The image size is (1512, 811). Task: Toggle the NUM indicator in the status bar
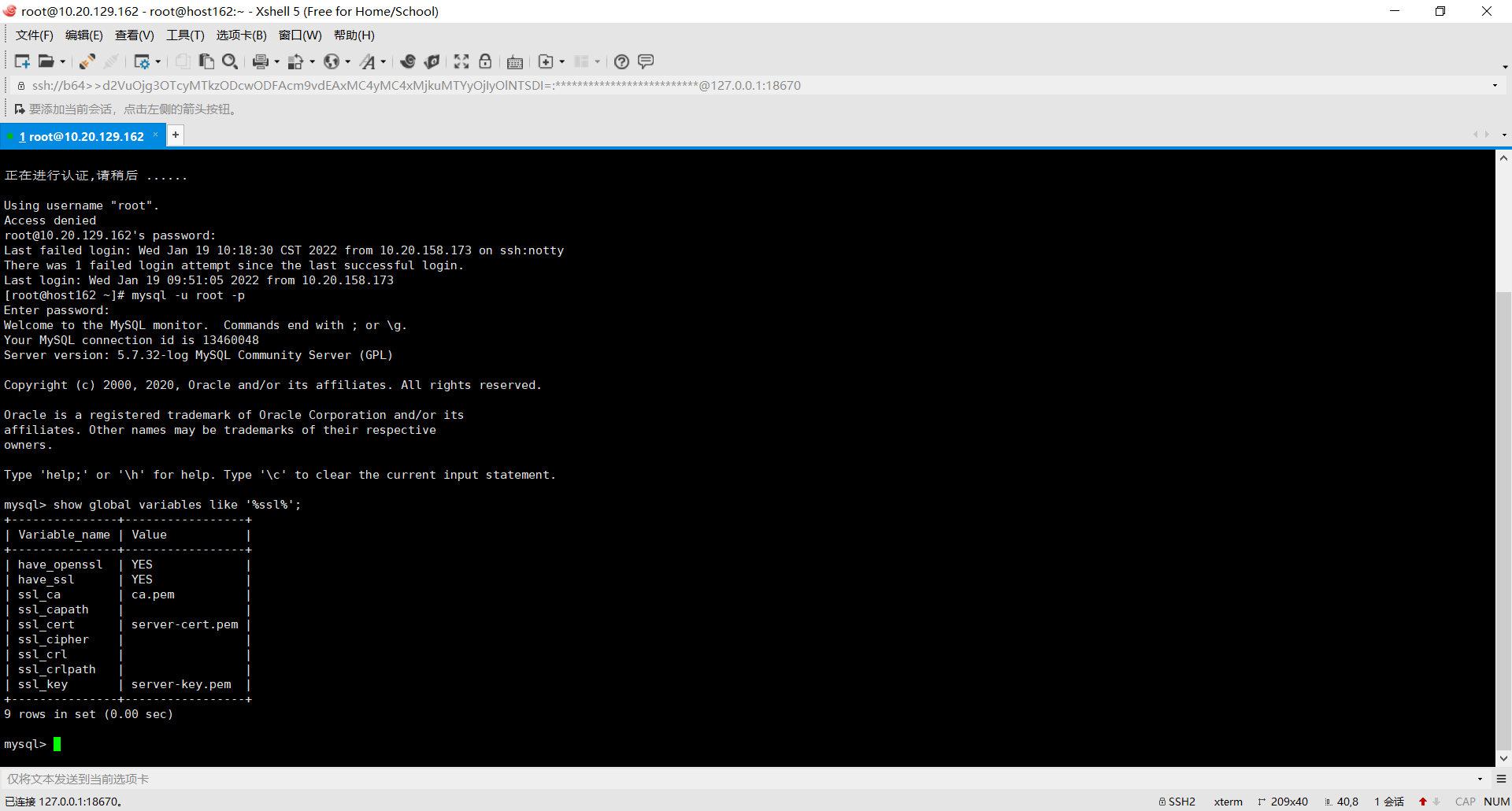(1497, 801)
